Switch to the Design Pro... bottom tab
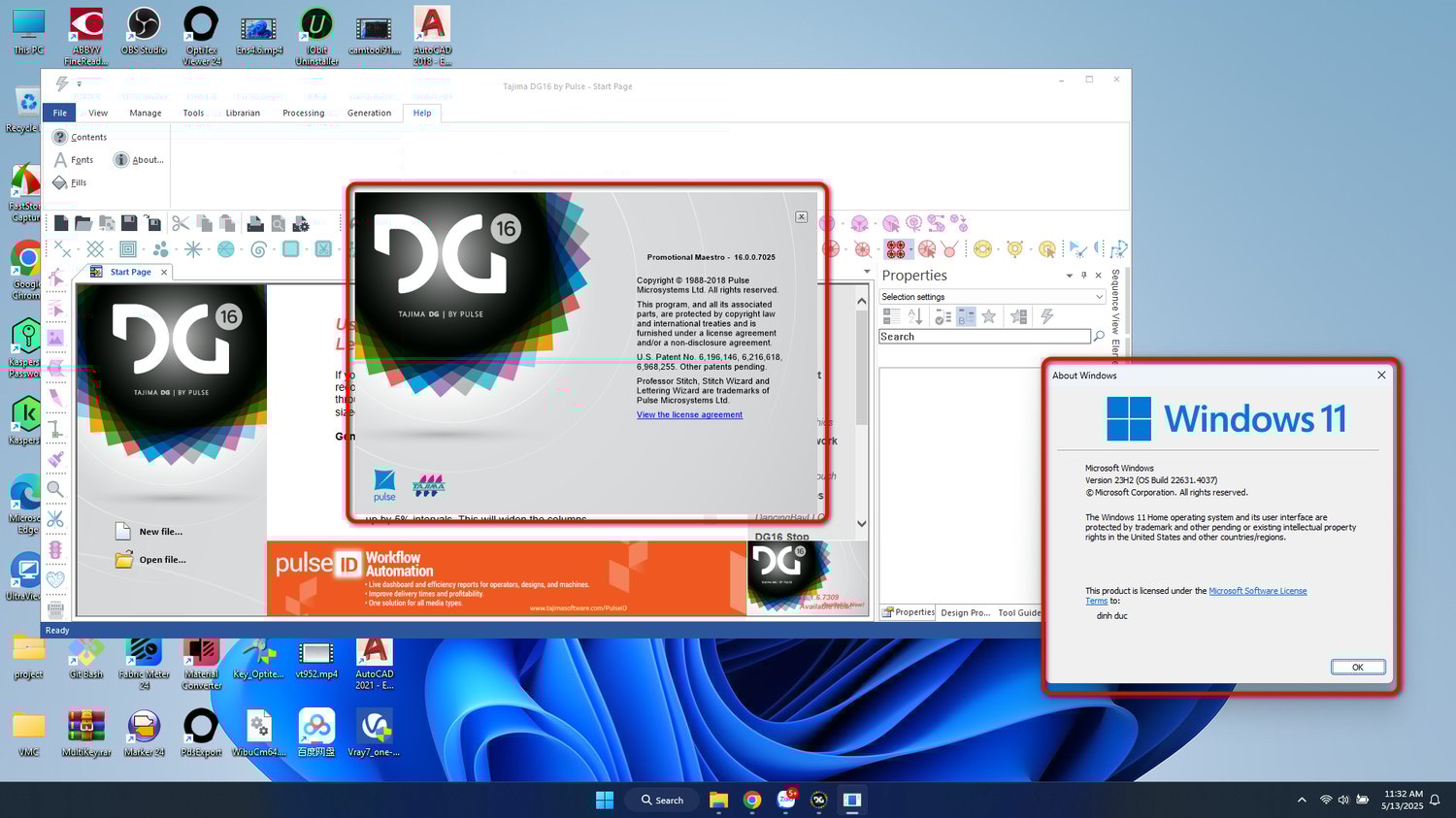 966,612
